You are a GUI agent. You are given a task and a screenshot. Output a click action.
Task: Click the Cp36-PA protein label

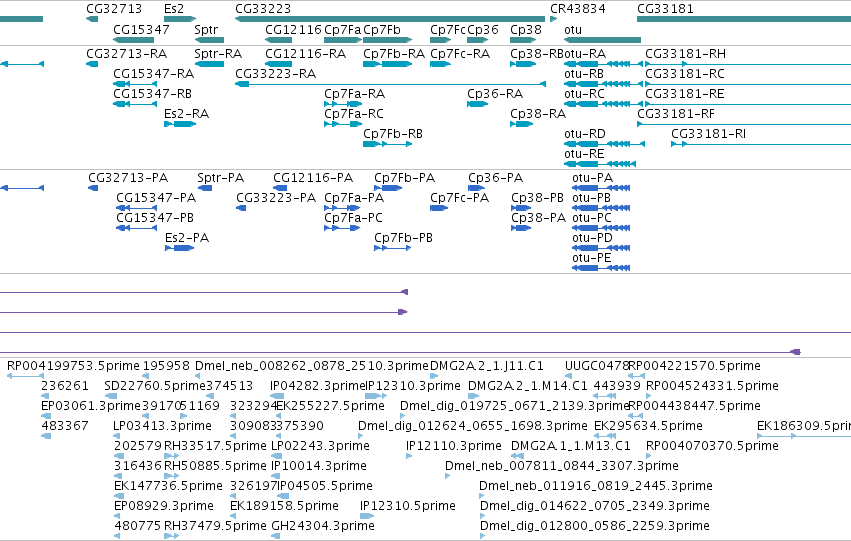point(496,178)
